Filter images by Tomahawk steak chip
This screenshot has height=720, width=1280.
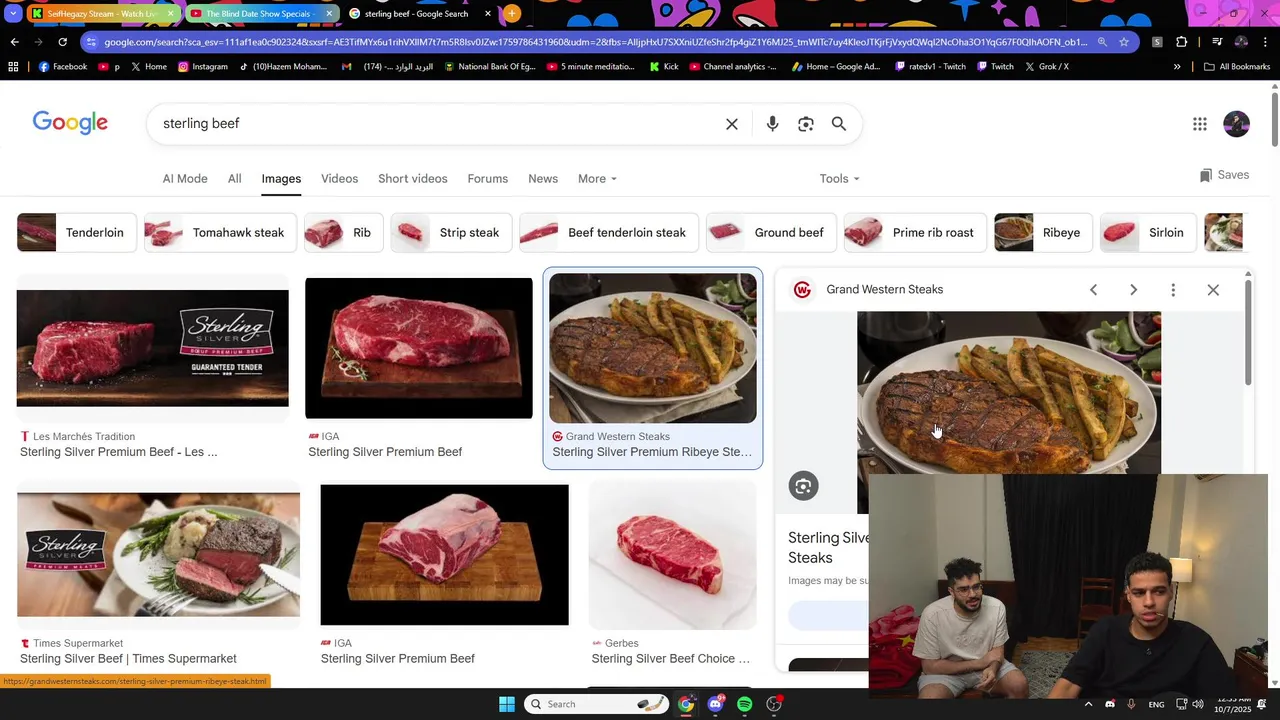pos(220,233)
